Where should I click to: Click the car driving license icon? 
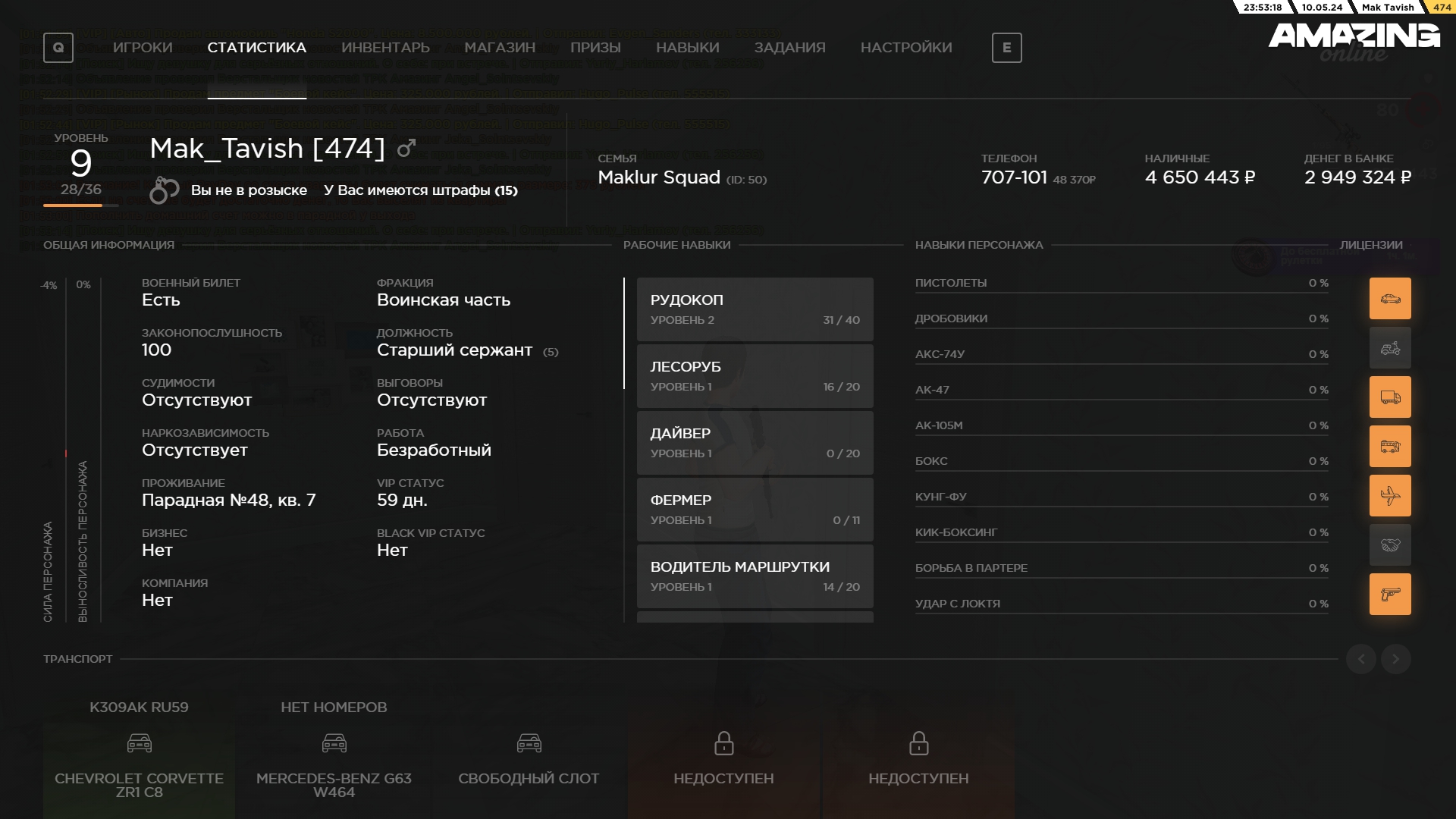[1389, 298]
